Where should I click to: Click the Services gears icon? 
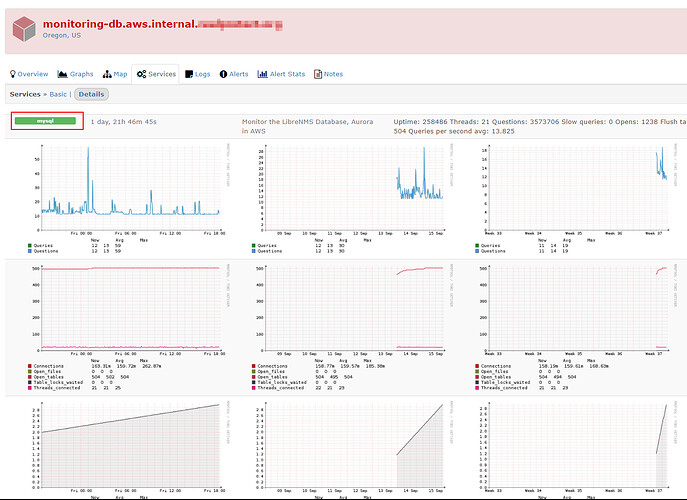click(x=141, y=74)
